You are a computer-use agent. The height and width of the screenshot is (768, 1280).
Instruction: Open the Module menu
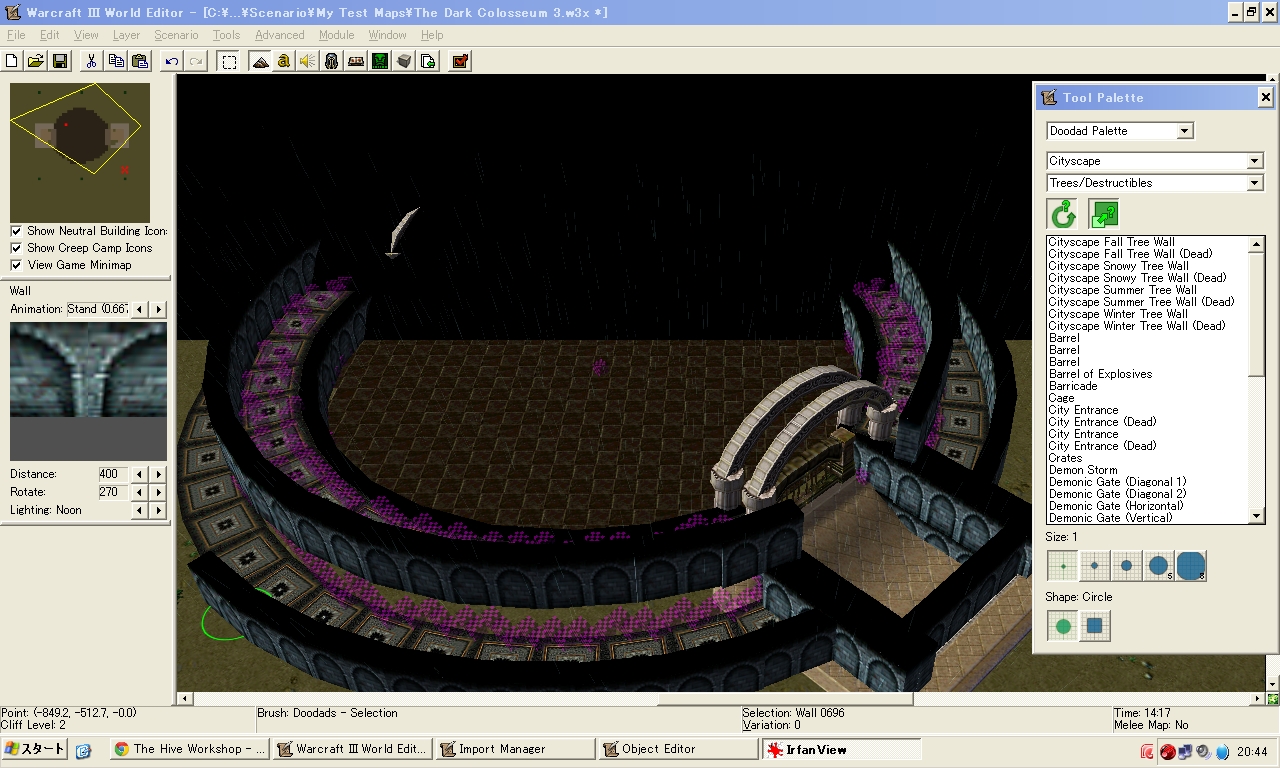click(x=337, y=35)
